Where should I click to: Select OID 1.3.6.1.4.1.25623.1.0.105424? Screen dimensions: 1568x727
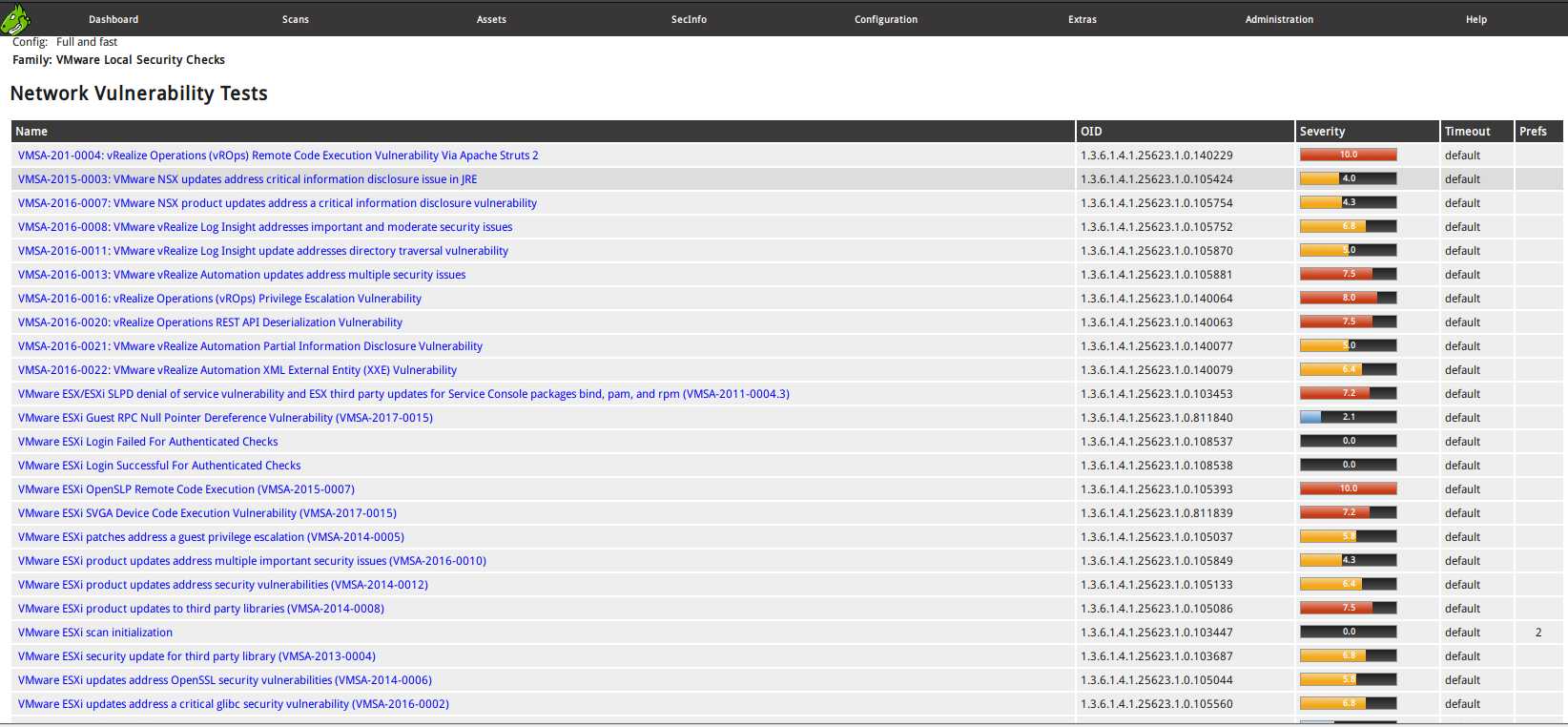(x=1156, y=179)
